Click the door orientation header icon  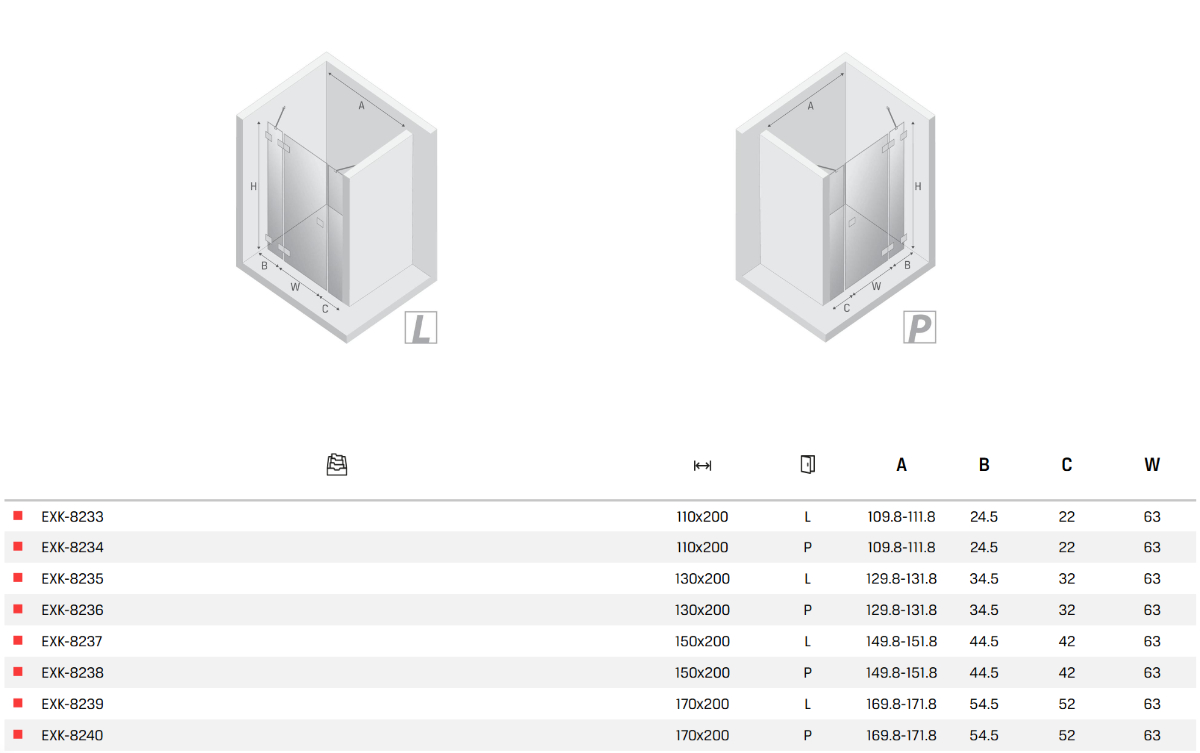point(807,464)
